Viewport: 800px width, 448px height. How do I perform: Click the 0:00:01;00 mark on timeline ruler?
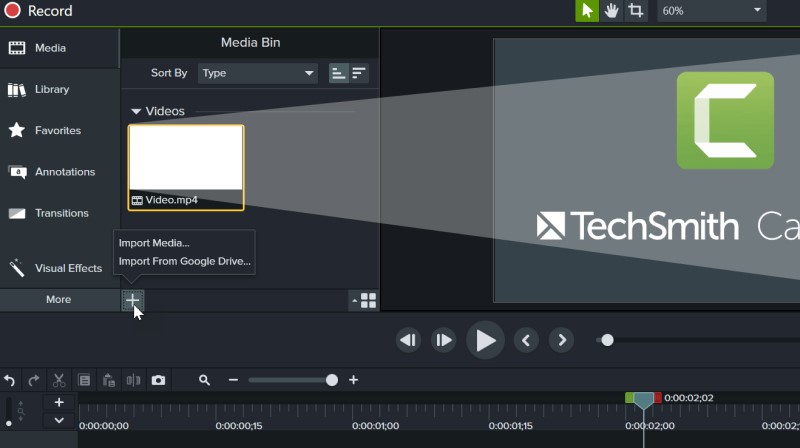tap(376, 426)
